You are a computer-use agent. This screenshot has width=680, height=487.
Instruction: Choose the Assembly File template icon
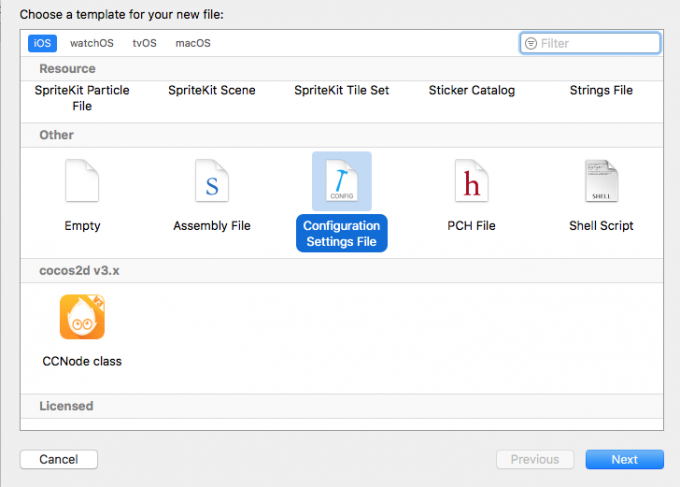click(212, 183)
